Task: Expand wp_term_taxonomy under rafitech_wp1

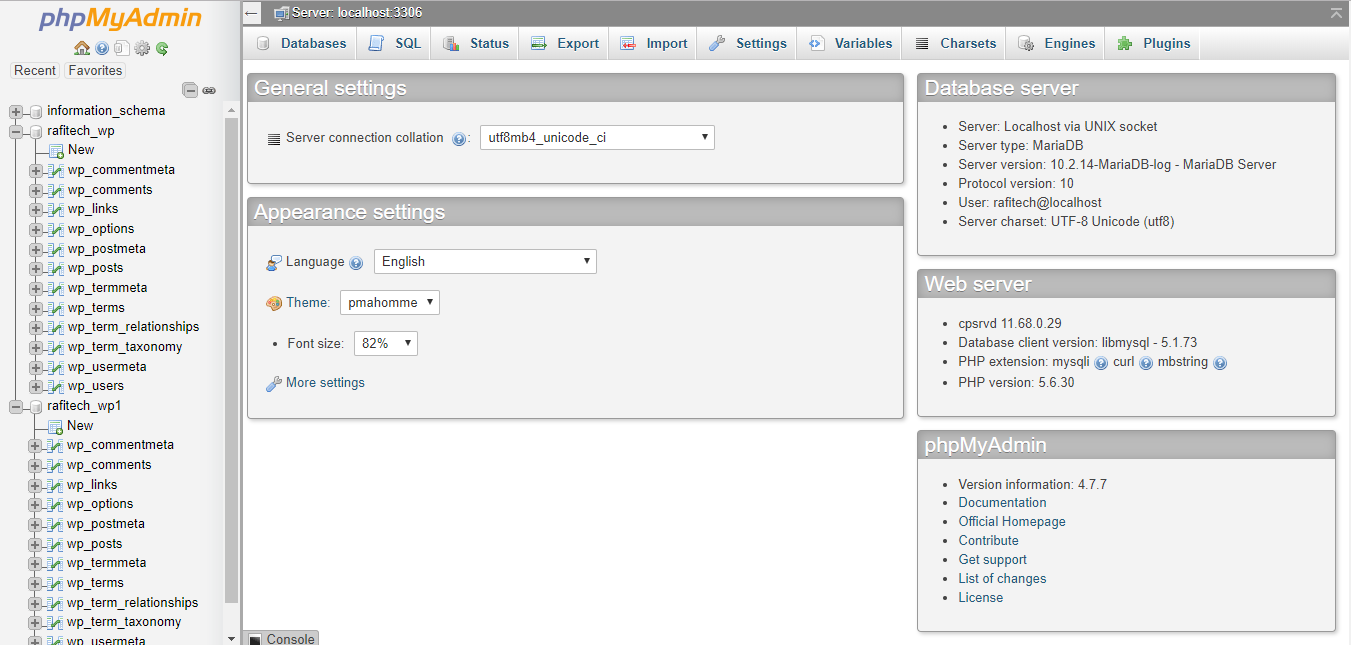Action: click(36, 622)
